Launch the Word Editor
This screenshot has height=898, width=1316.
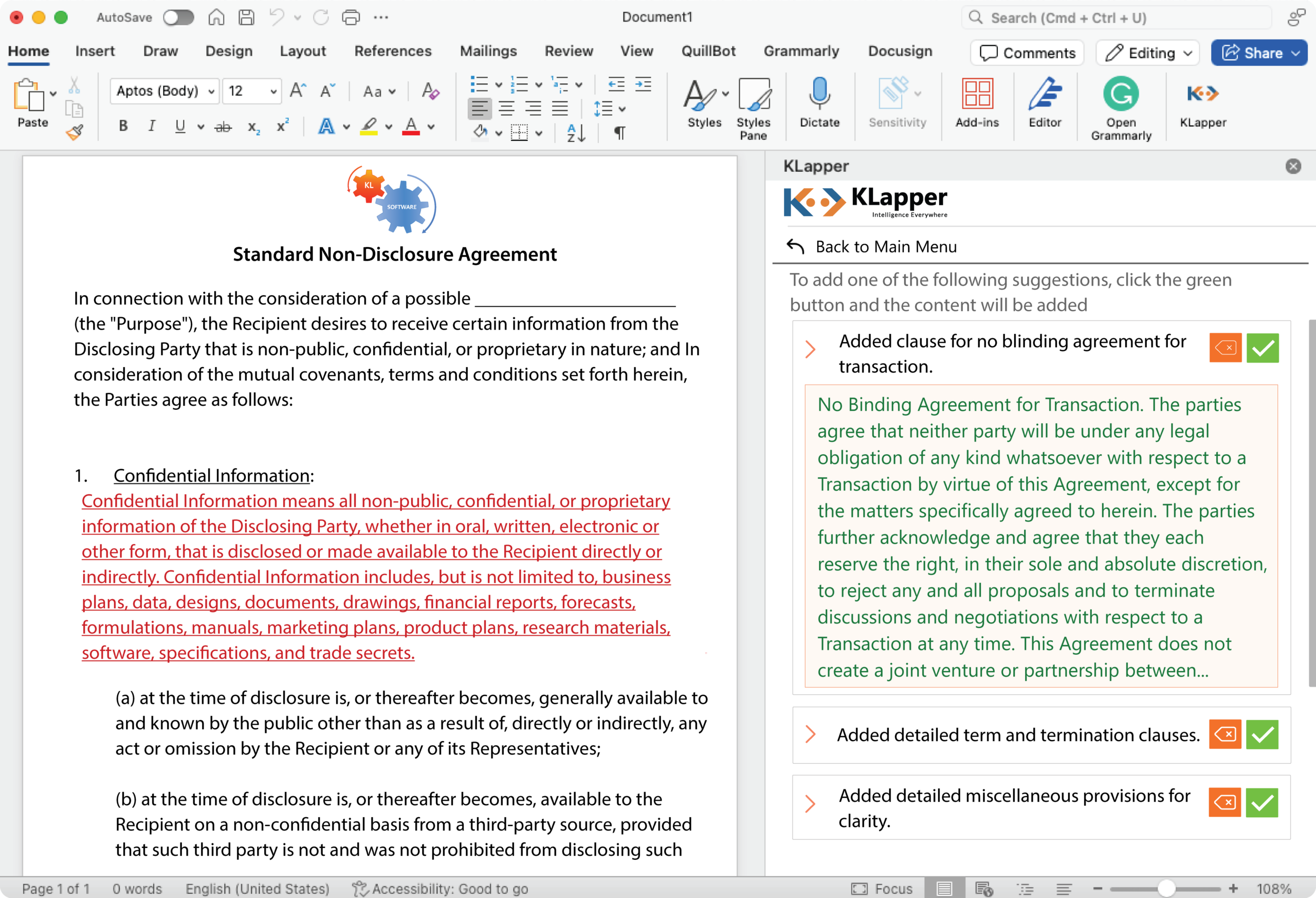(1045, 104)
